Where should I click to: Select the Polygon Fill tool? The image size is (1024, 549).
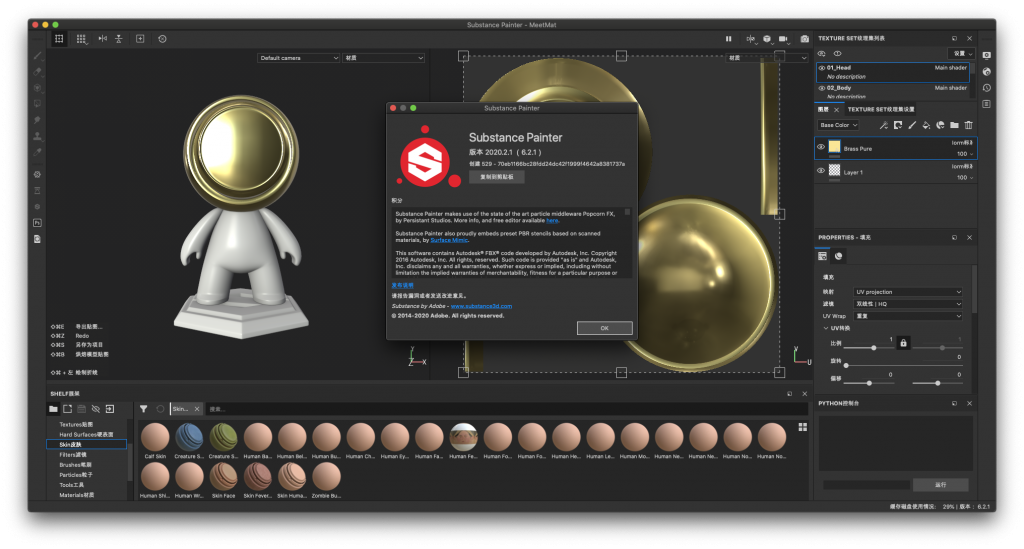(37, 104)
